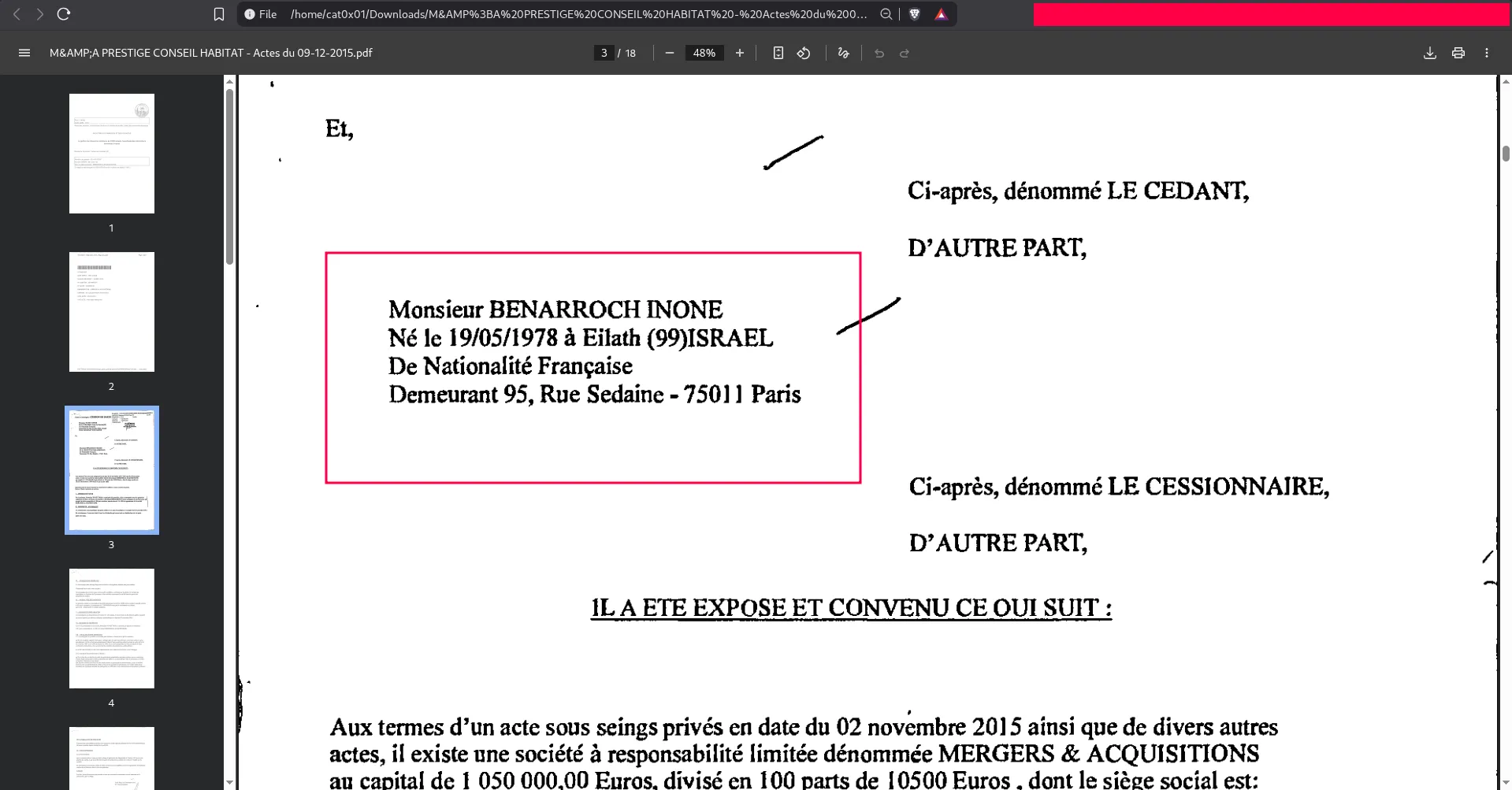This screenshot has height=790, width=1512.
Task: Toggle the thumbnails sidebar with the hamburger menu
Action: pos(24,53)
